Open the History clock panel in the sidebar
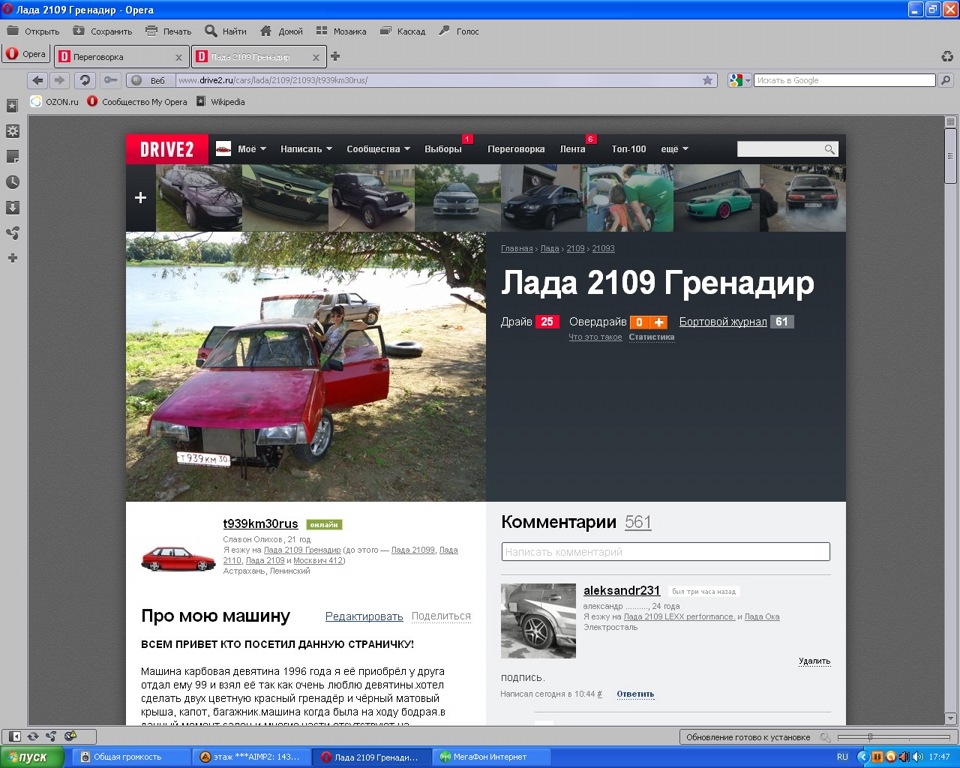The image size is (960, 768). [x=13, y=182]
